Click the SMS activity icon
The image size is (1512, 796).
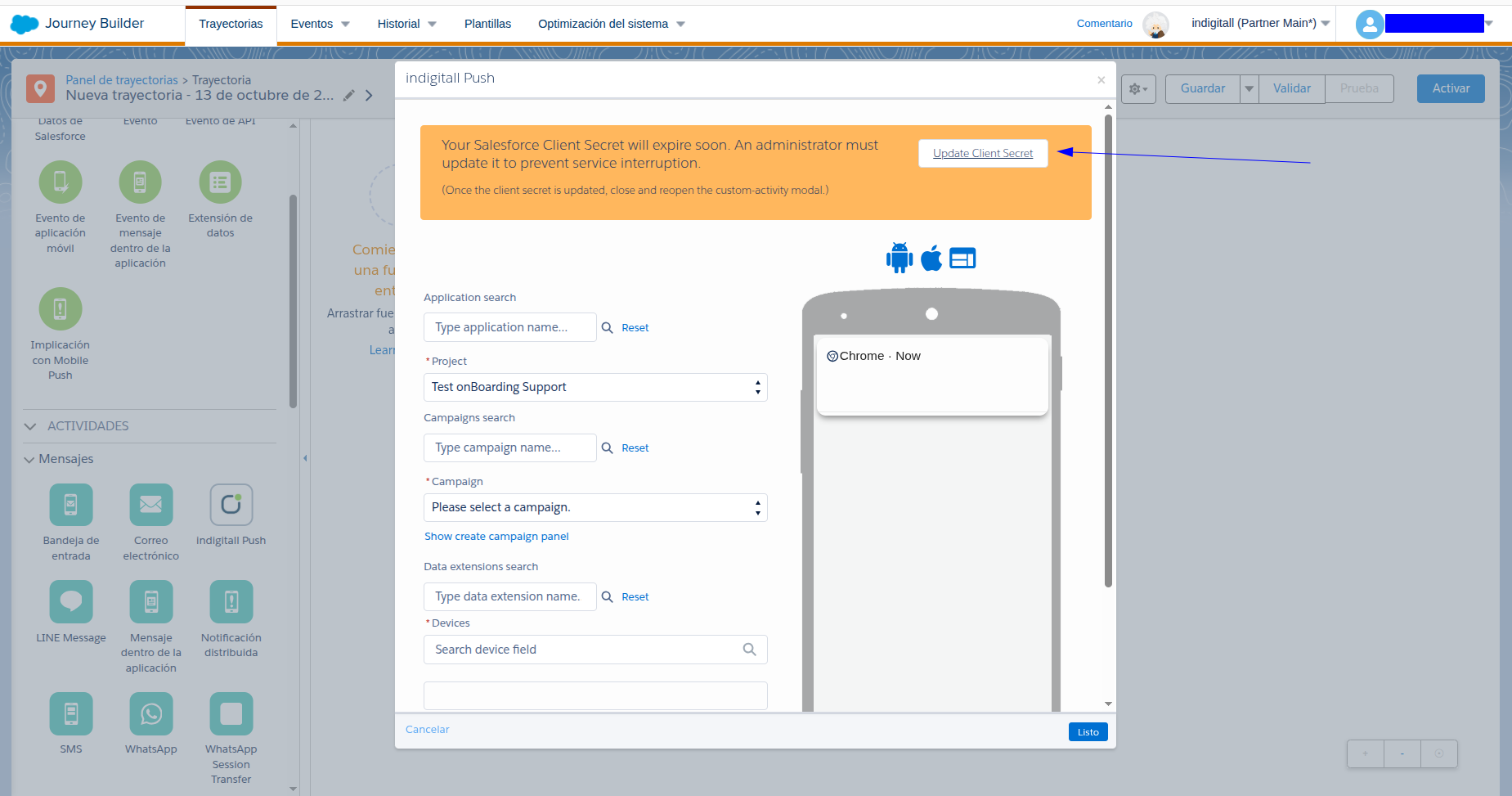click(71, 713)
